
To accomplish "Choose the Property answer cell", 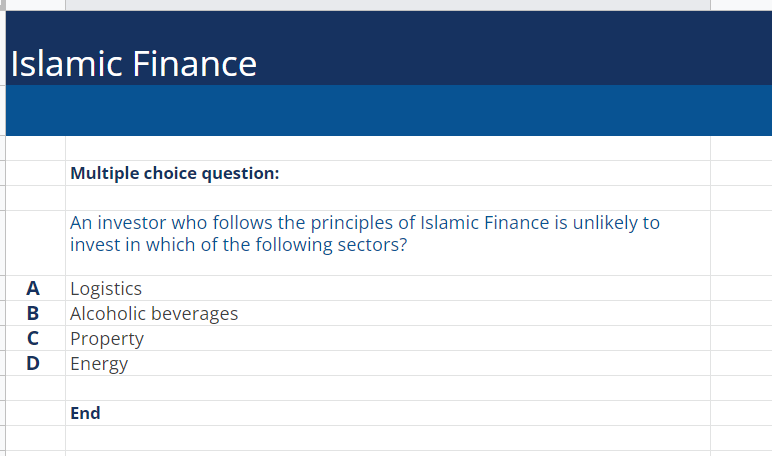I will [107, 338].
